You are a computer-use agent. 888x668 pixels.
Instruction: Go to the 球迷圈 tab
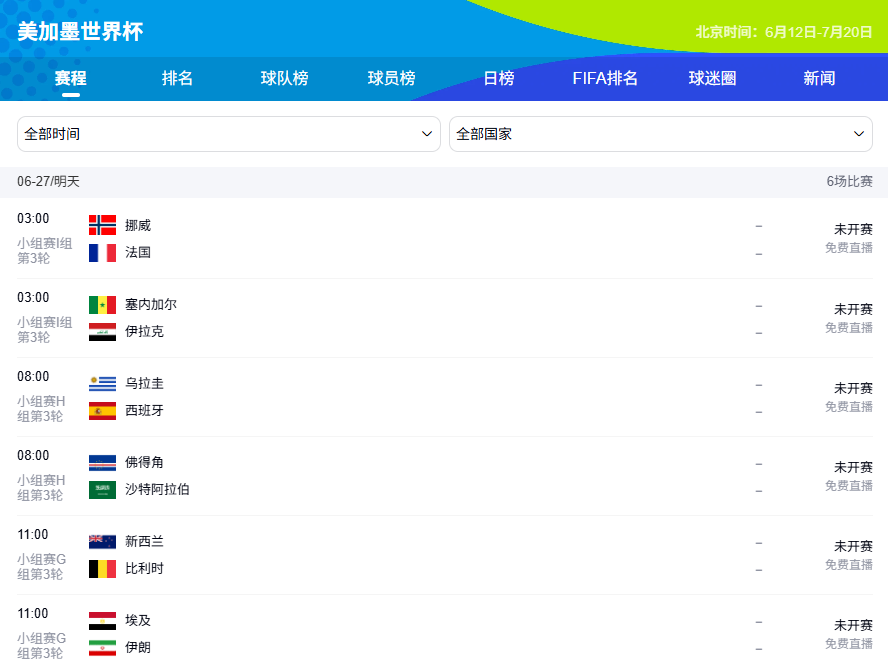712,78
